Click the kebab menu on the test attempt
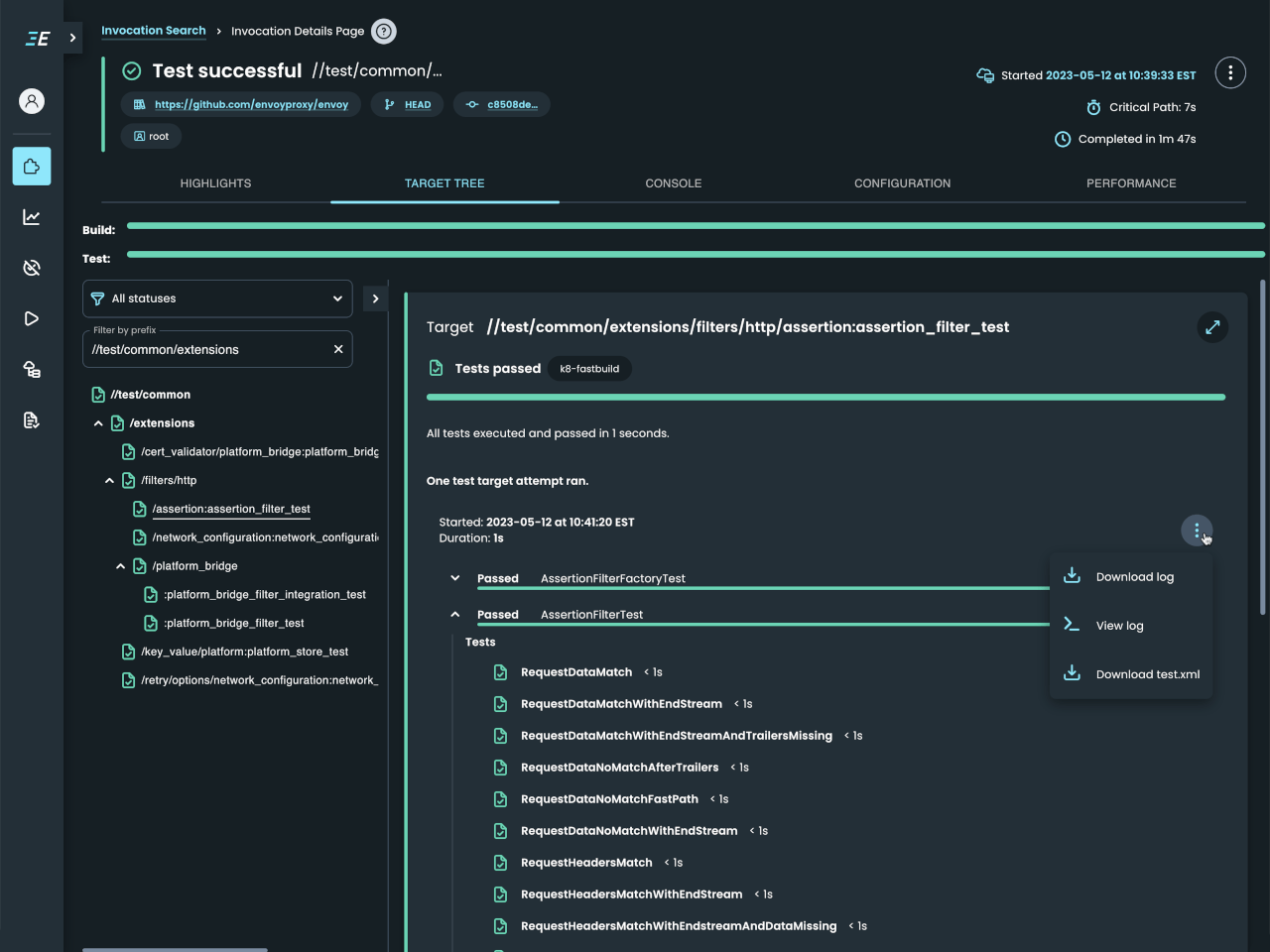This screenshot has width=1270, height=952. (x=1197, y=531)
